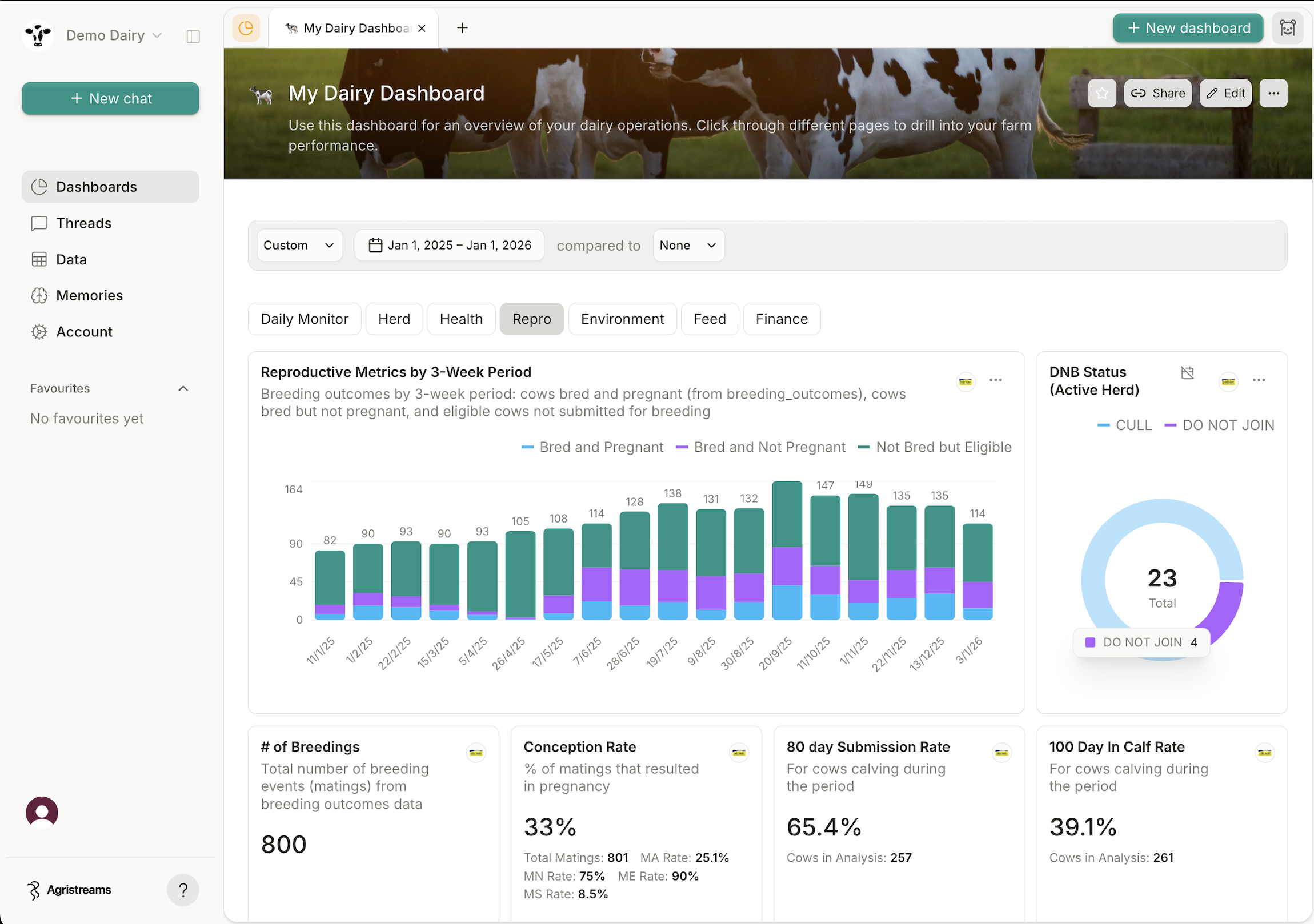Viewport: 1314px width, 924px height.
Task: Click the Demo Dairy cow logo
Action: click(x=38, y=35)
